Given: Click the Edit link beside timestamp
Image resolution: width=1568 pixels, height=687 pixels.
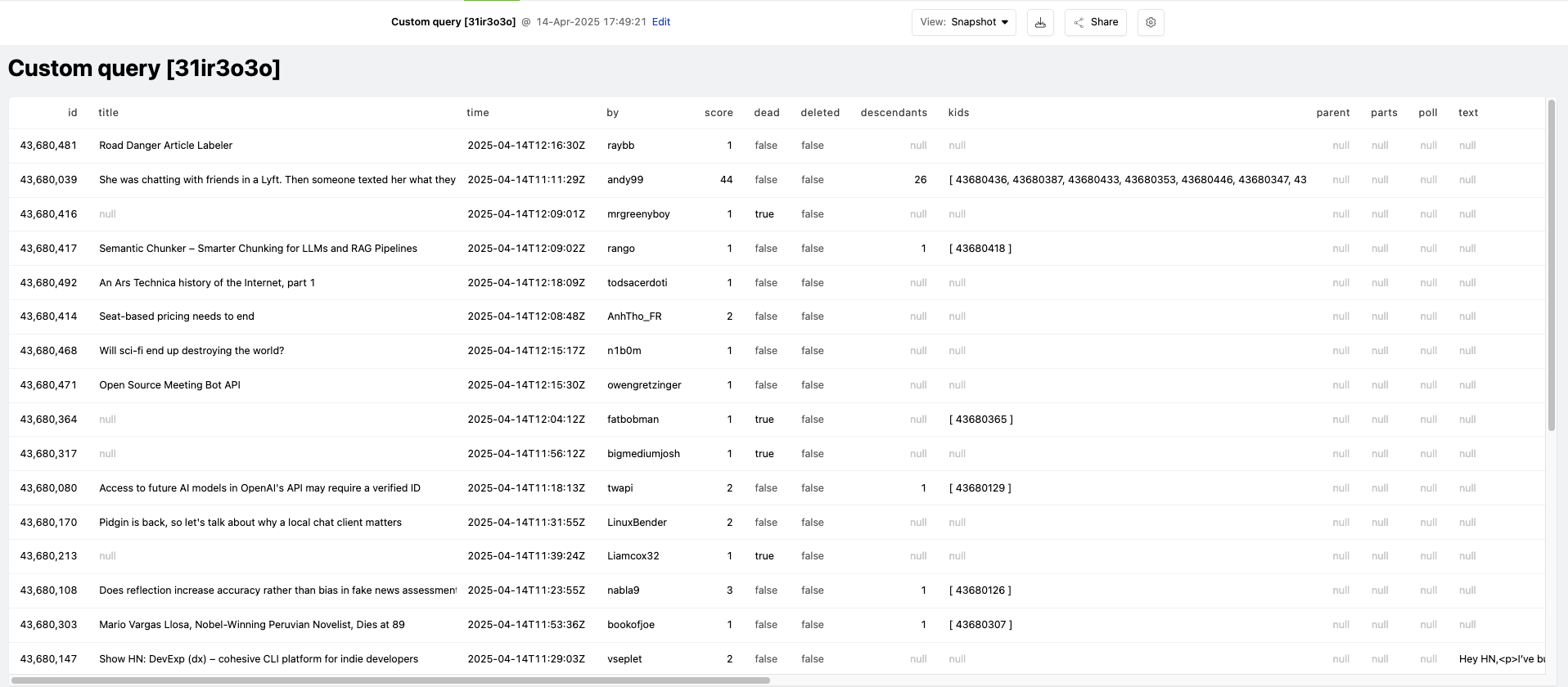Looking at the screenshot, I should point(660,22).
